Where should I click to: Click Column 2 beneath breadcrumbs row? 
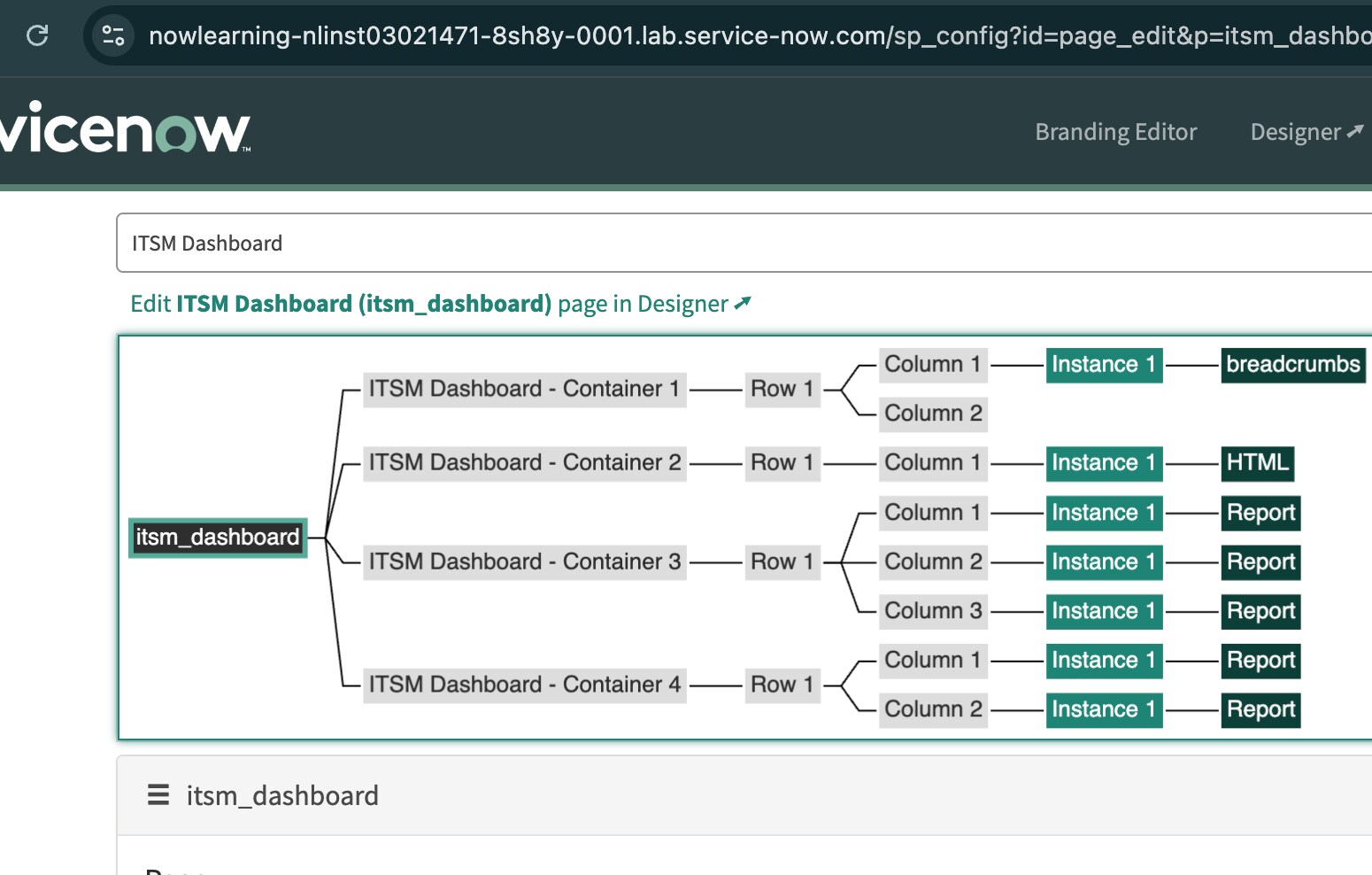click(x=932, y=413)
